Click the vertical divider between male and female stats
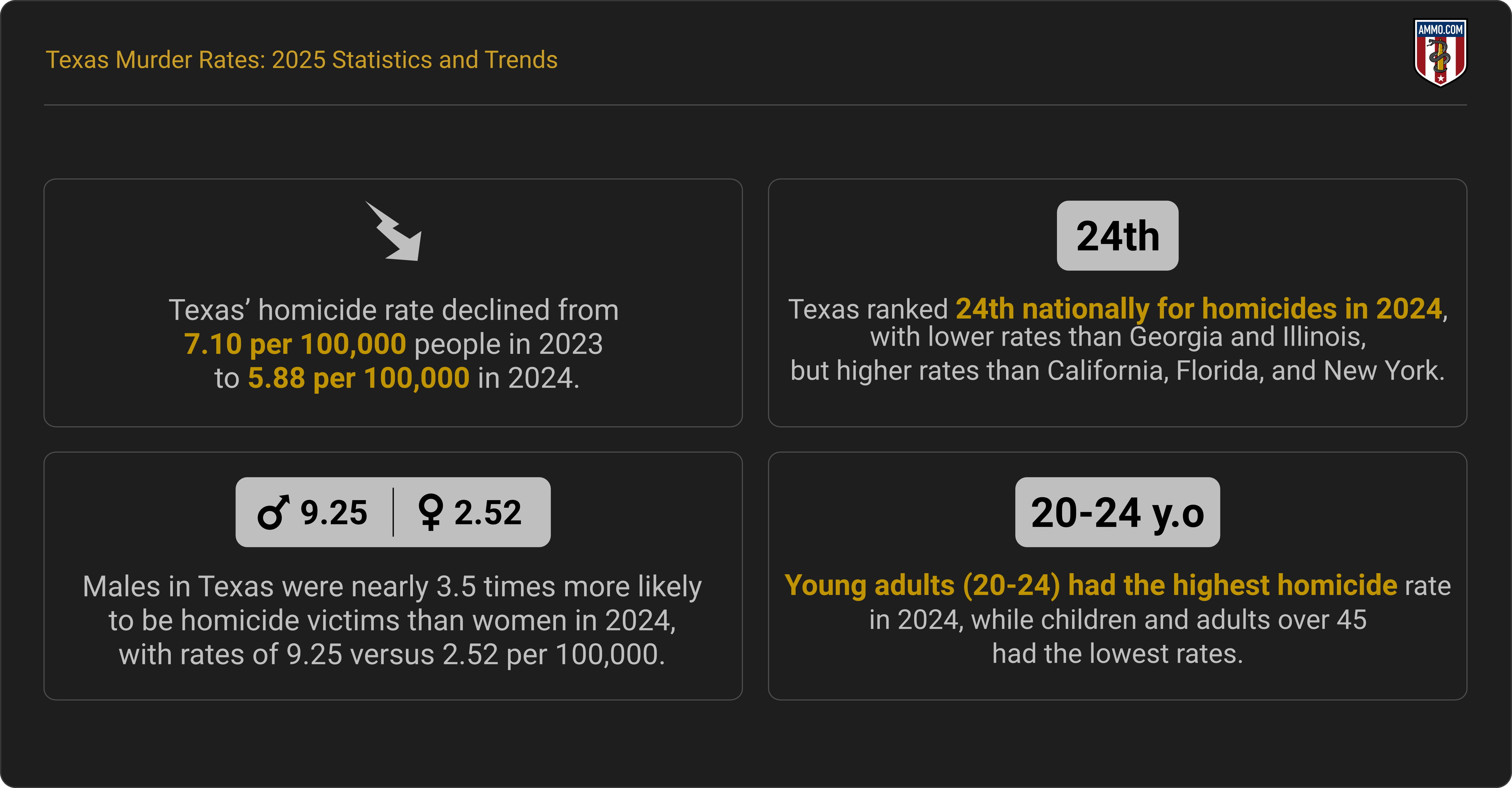The width and height of the screenshot is (1512, 788). (x=393, y=512)
